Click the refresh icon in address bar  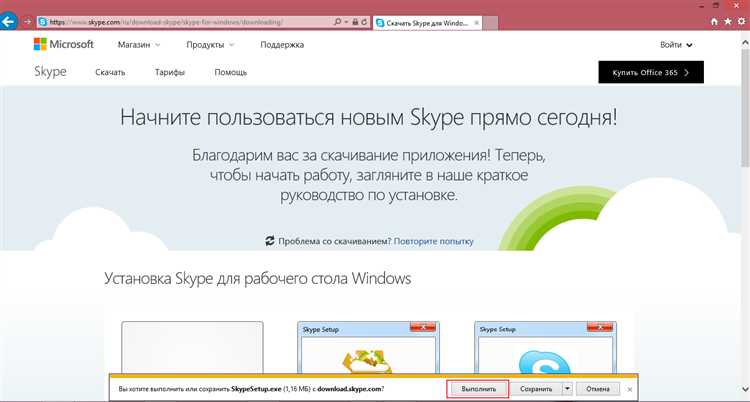coord(364,22)
